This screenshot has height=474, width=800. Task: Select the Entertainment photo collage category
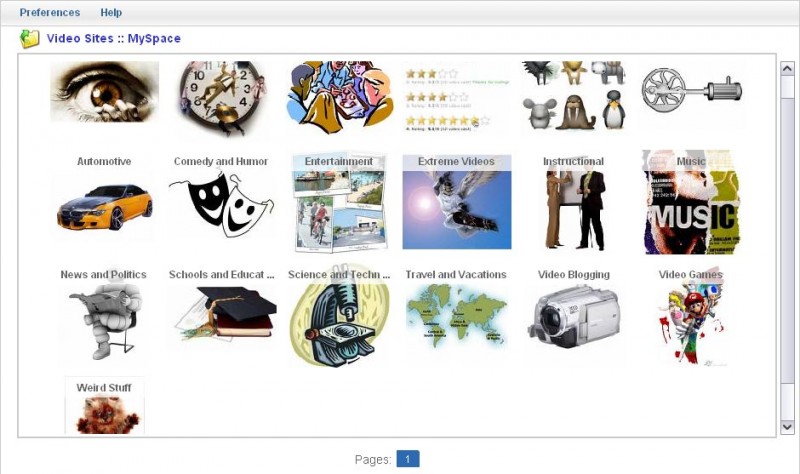pyautogui.click(x=339, y=203)
